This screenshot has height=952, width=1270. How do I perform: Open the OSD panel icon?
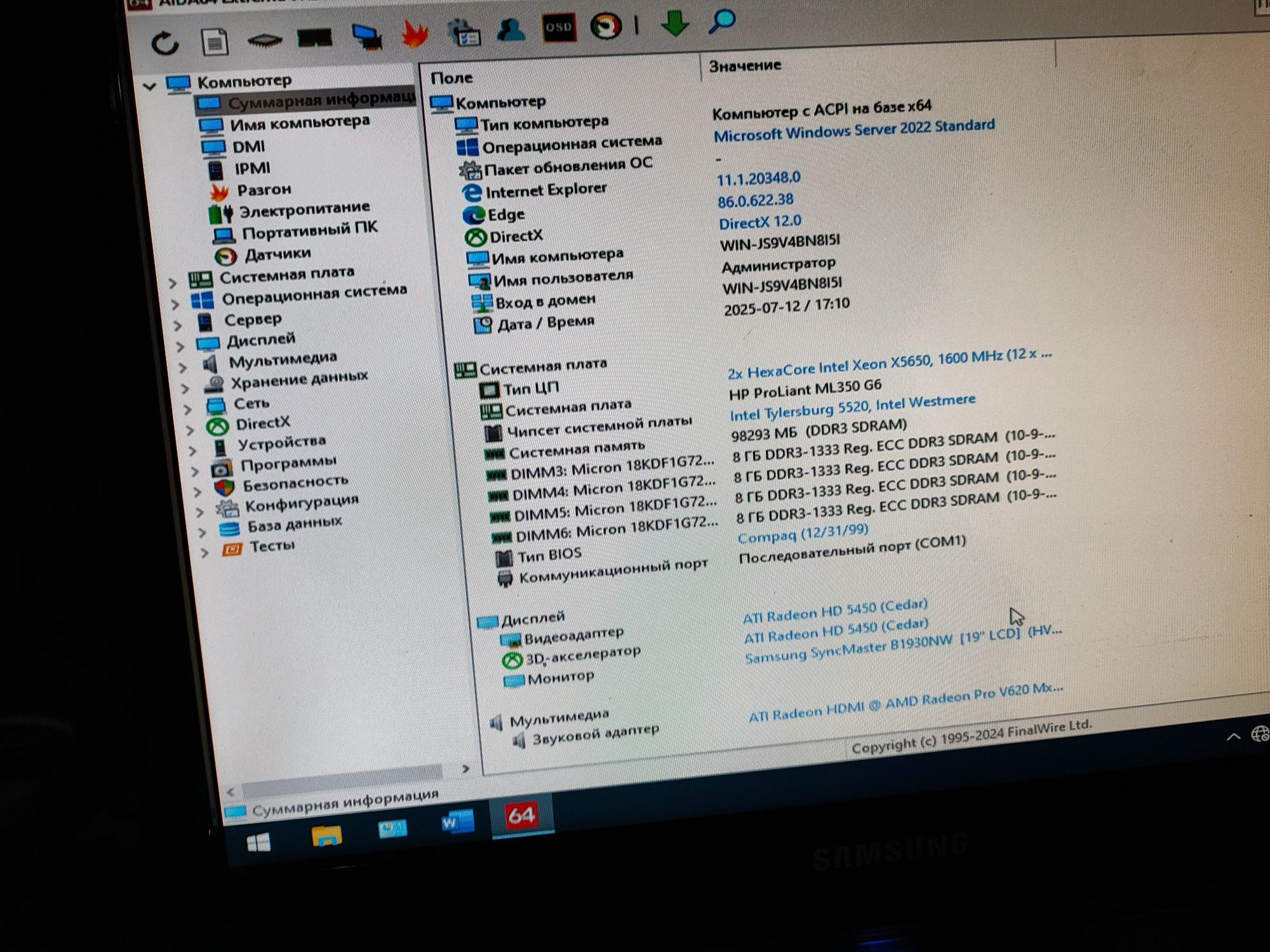[559, 27]
